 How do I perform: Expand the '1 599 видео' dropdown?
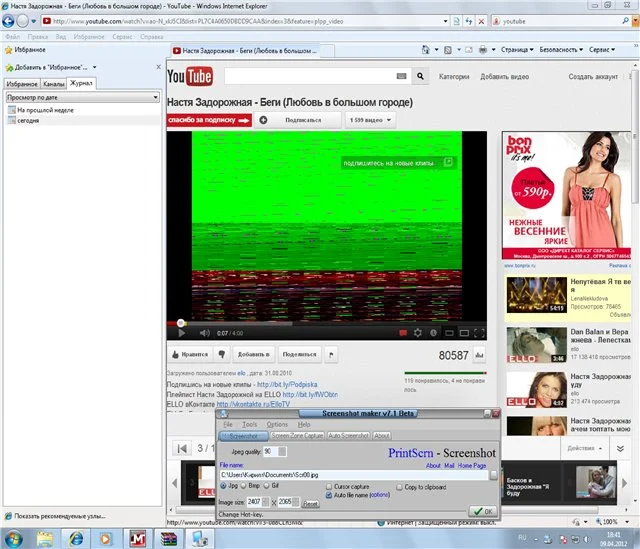pos(370,120)
